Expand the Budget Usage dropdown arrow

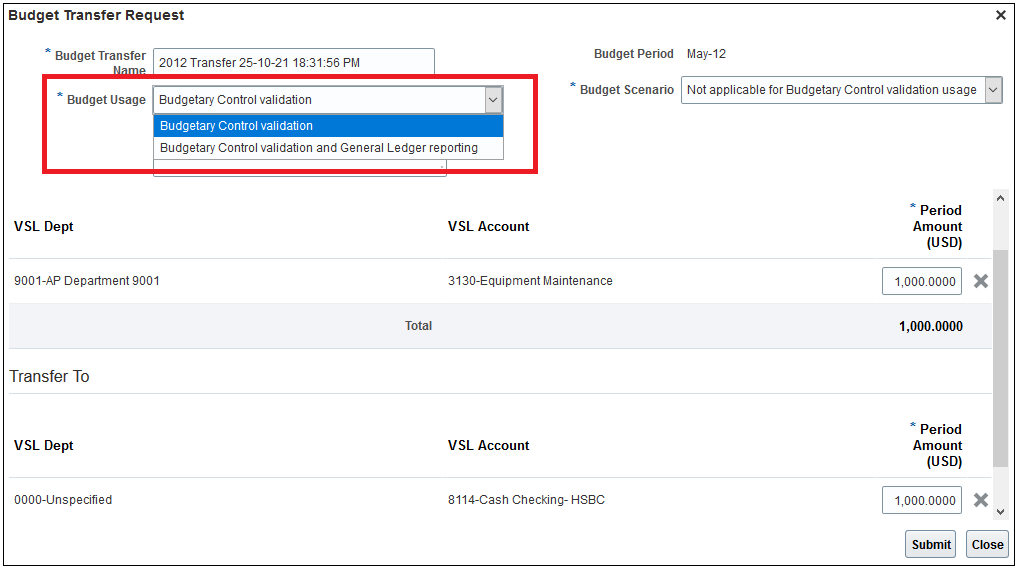pos(492,100)
